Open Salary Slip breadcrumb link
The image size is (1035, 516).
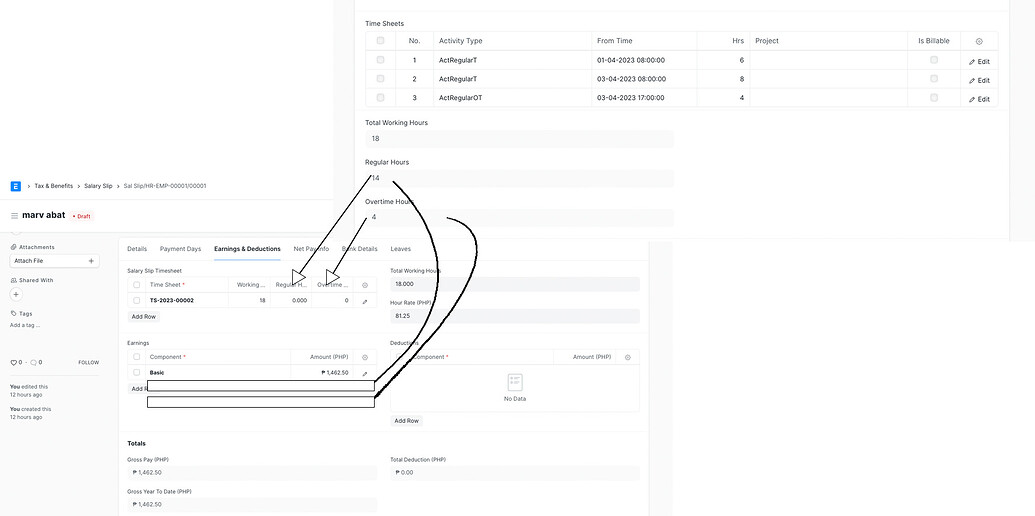[98, 186]
